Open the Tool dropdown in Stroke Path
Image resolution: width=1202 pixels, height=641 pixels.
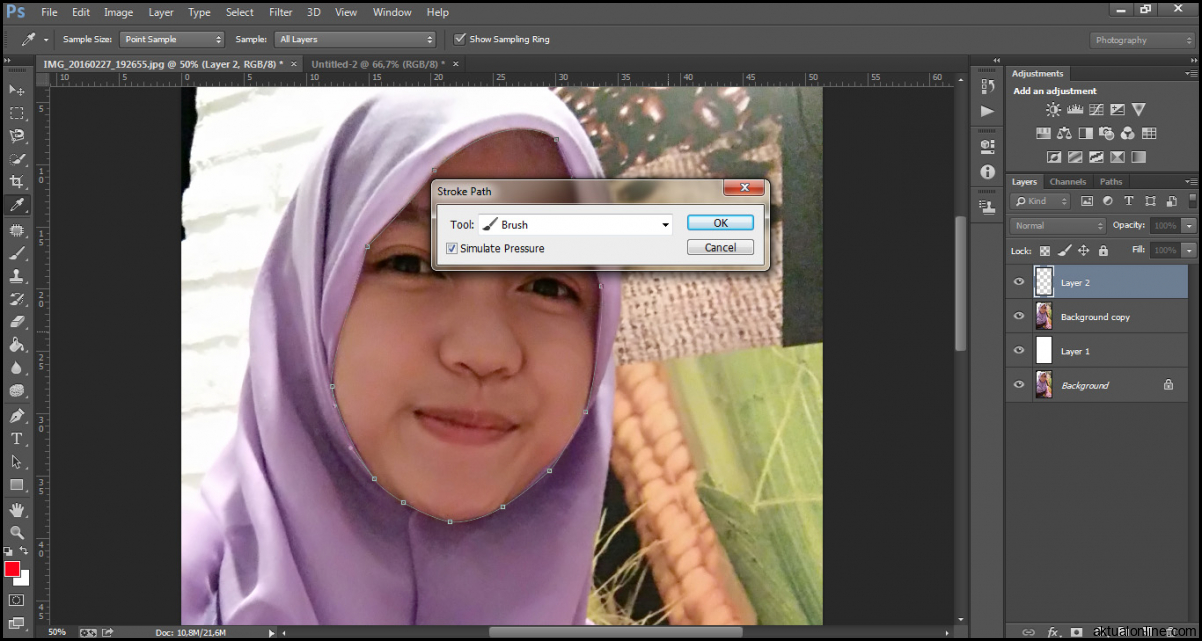coord(575,225)
